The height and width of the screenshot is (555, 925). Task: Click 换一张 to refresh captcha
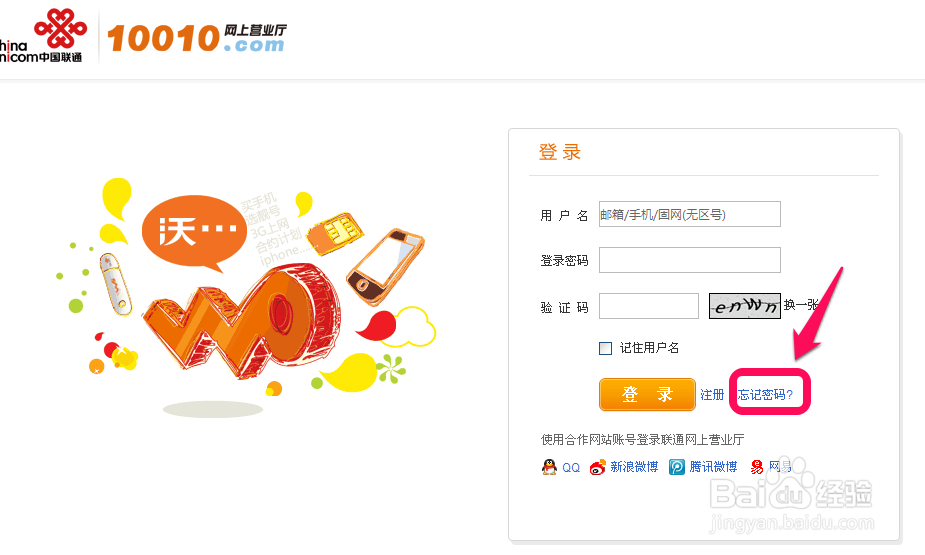[801, 305]
